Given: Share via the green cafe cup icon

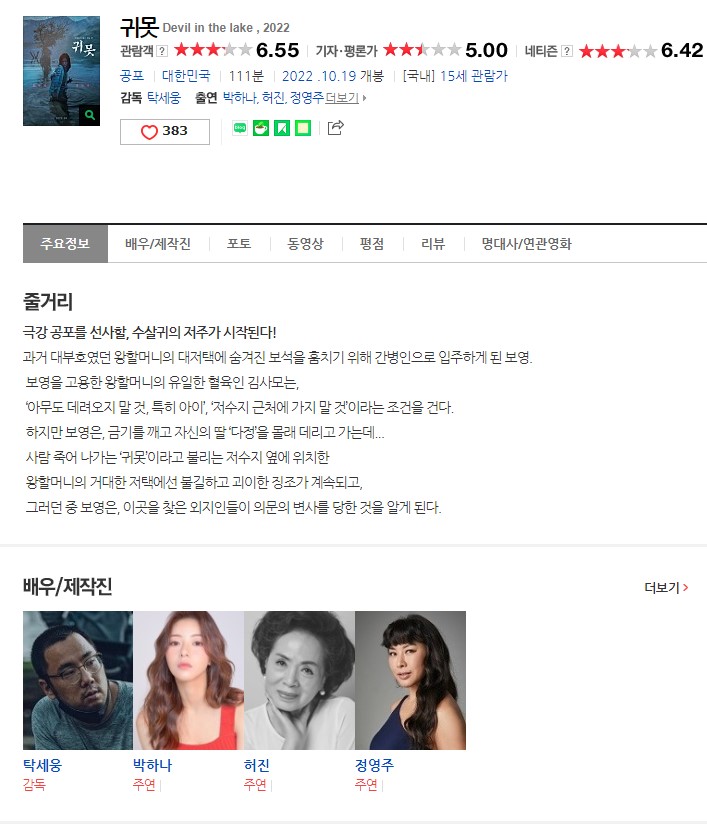Looking at the screenshot, I should (x=261, y=128).
